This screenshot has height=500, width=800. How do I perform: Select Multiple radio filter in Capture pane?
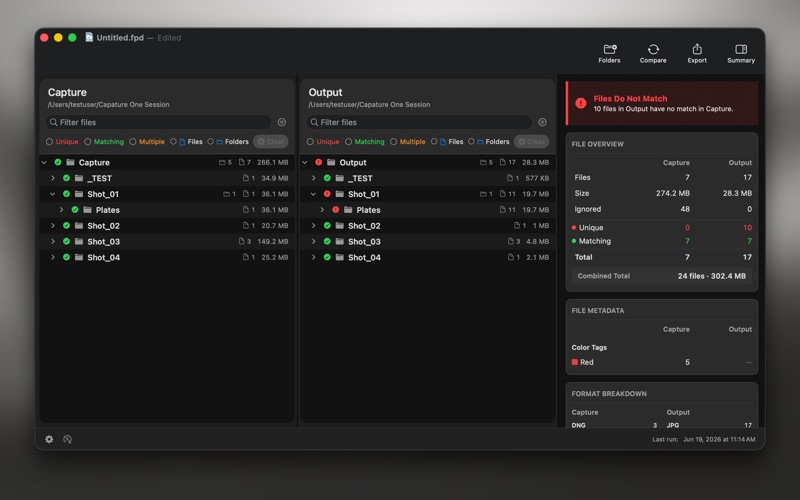coord(133,142)
